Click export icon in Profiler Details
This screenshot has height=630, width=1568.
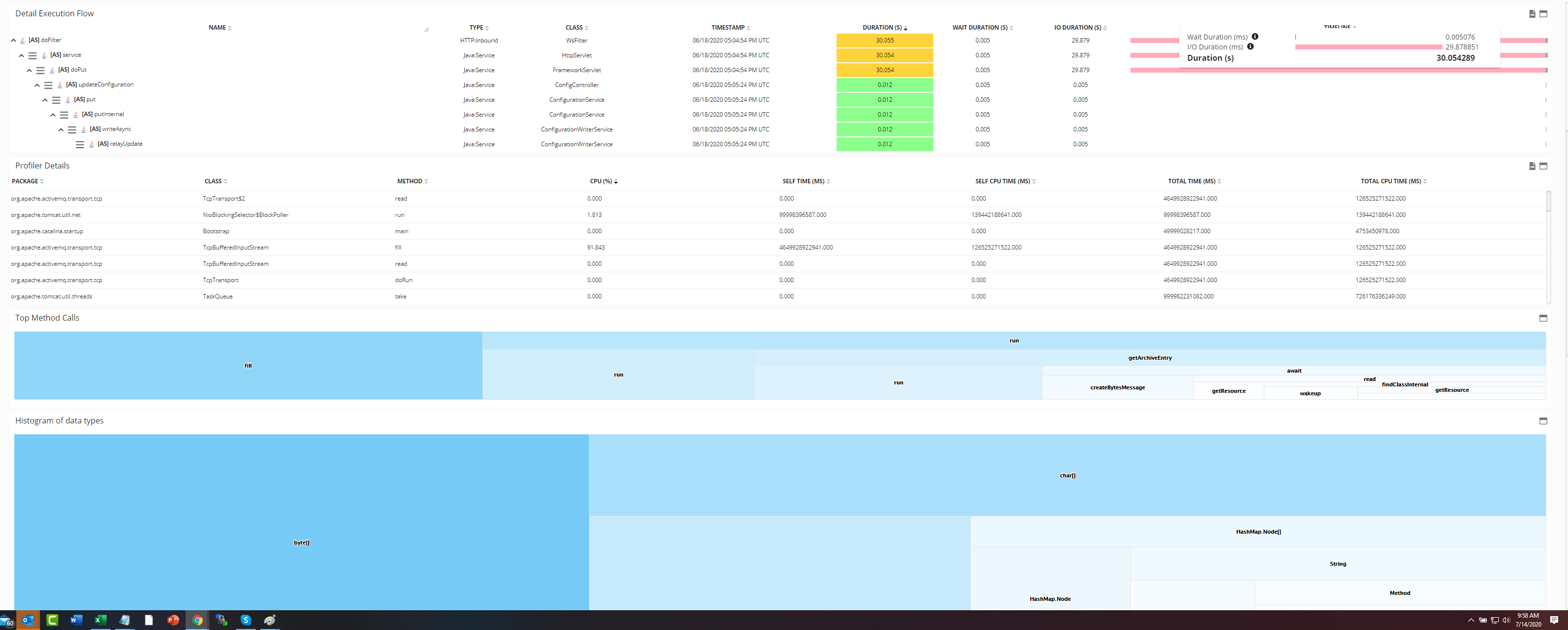pyautogui.click(x=1532, y=166)
